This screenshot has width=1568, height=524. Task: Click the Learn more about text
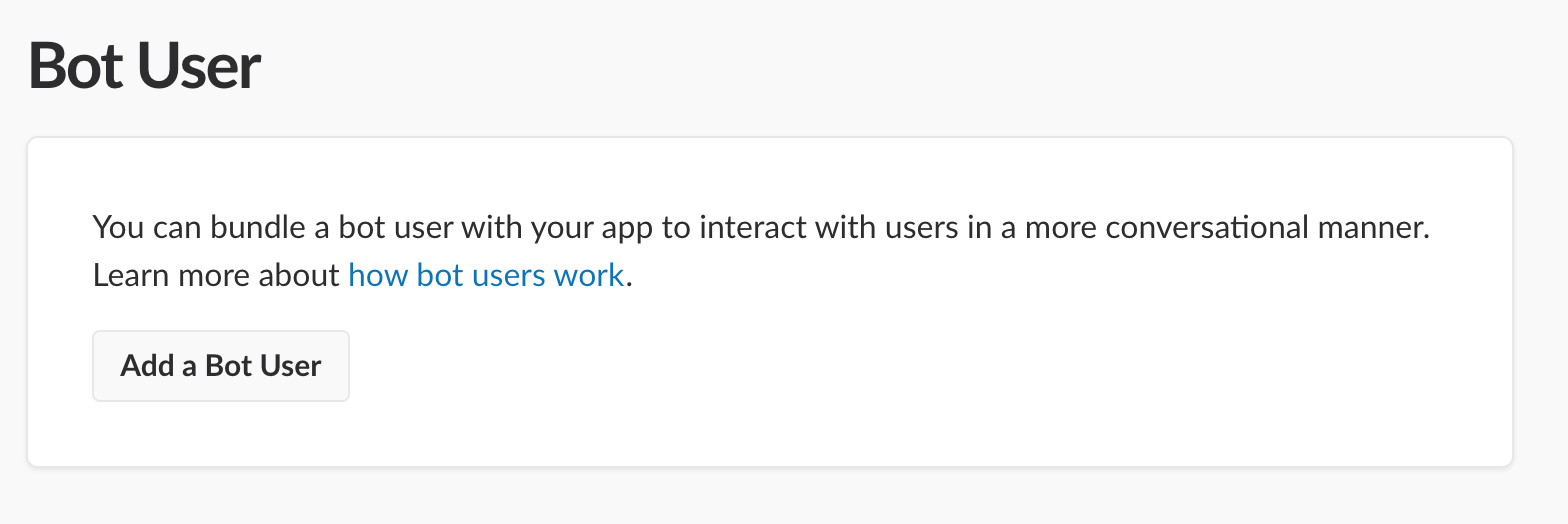click(x=216, y=275)
